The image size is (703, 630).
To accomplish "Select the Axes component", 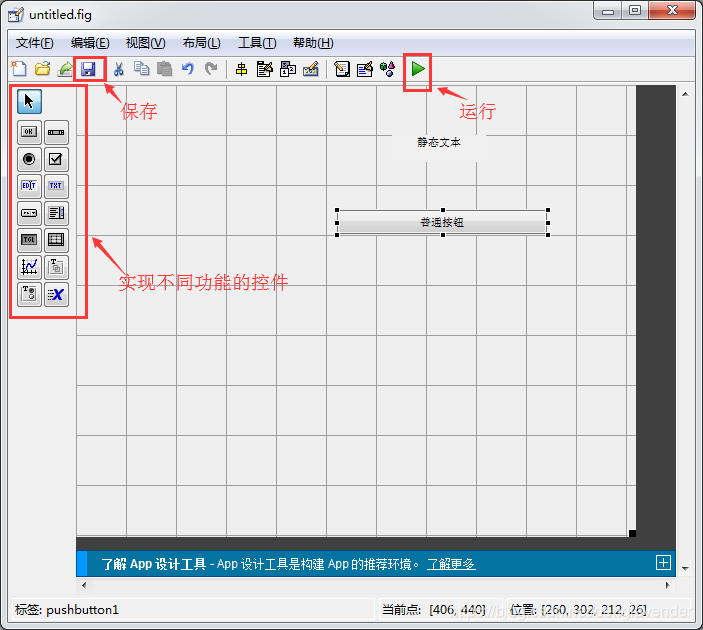I will (x=29, y=267).
